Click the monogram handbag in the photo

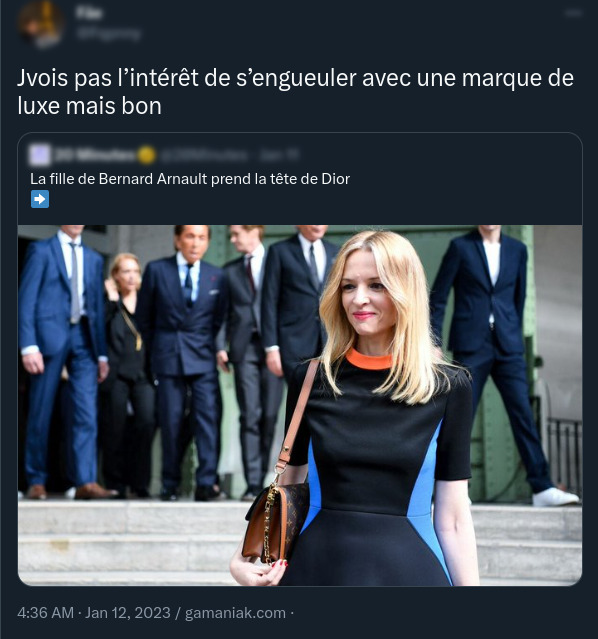coord(276,522)
